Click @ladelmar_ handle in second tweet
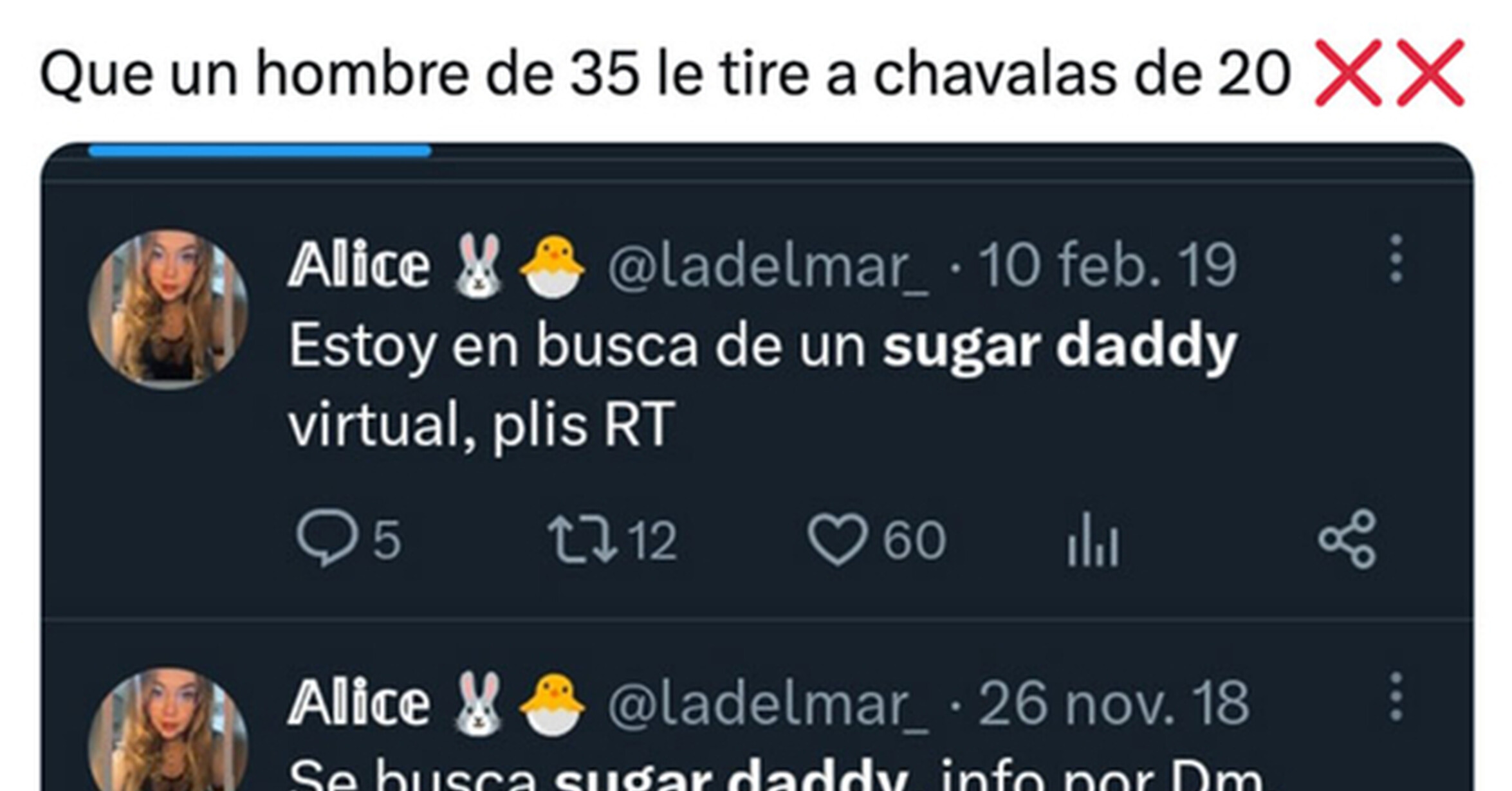 [x=768, y=704]
